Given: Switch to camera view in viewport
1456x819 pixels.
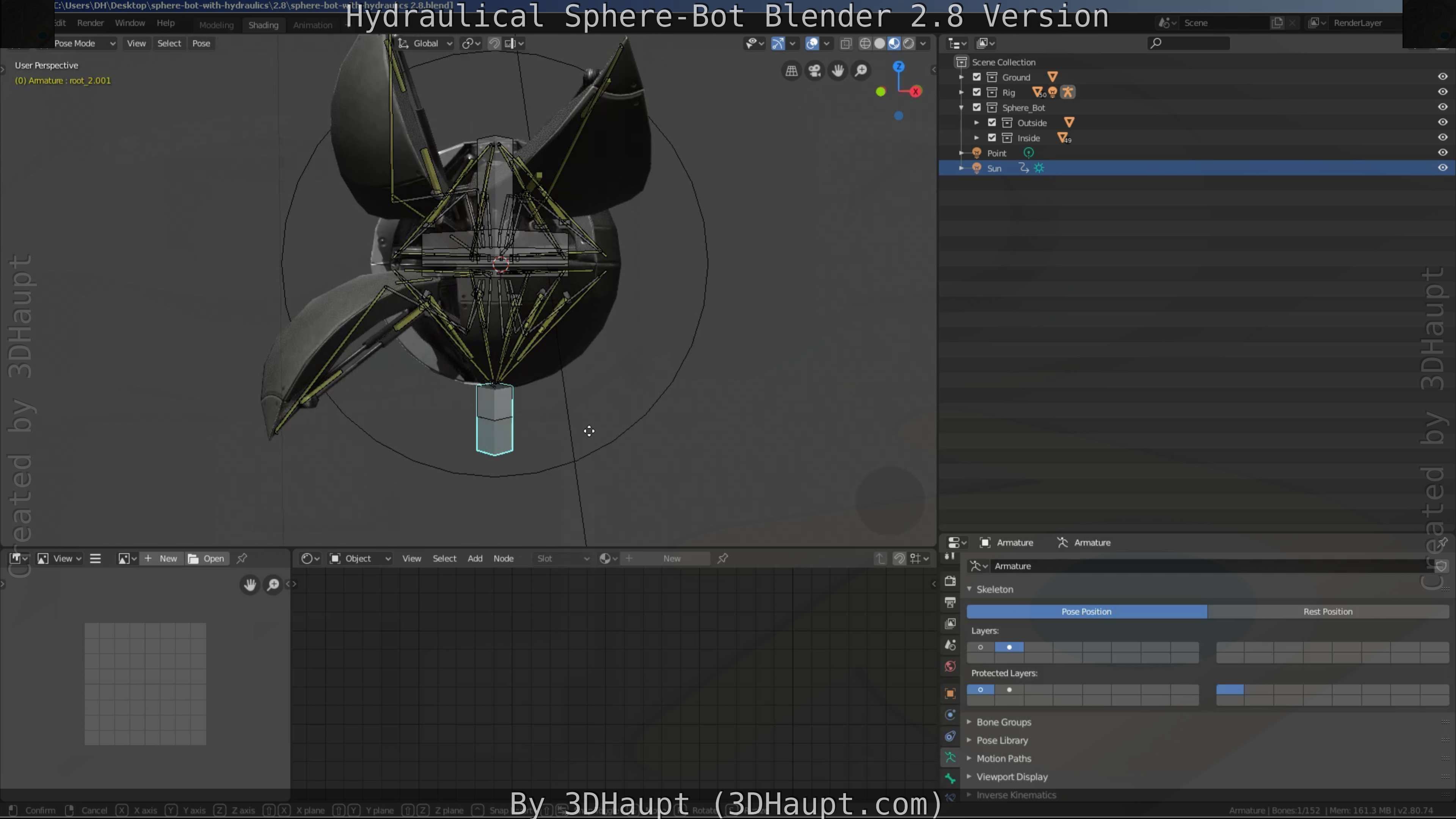Looking at the screenshot, I should 814,71.
